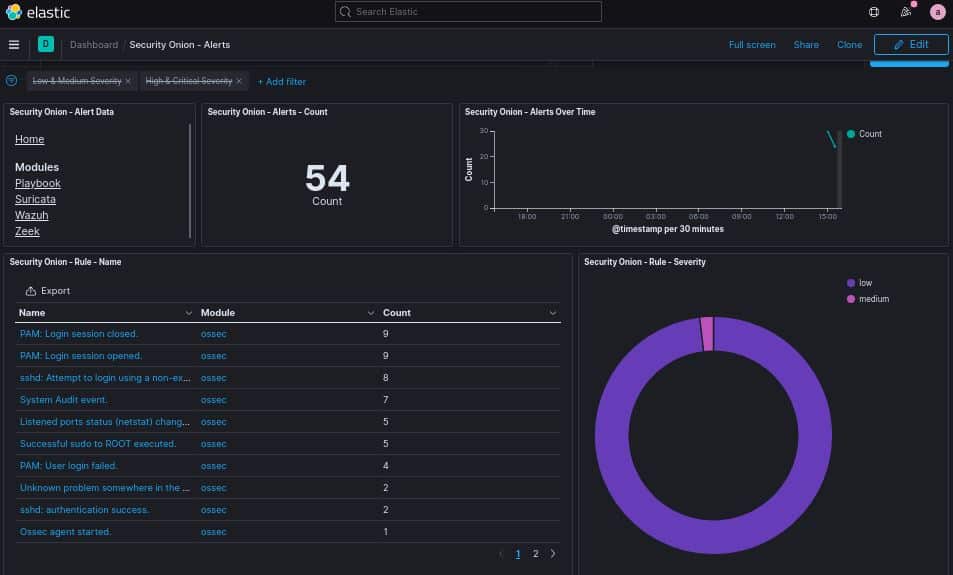Image resolution: width=953 pixels, height=575 pixels.
Task: Click the filter options icon
Action: coord(11,80)
